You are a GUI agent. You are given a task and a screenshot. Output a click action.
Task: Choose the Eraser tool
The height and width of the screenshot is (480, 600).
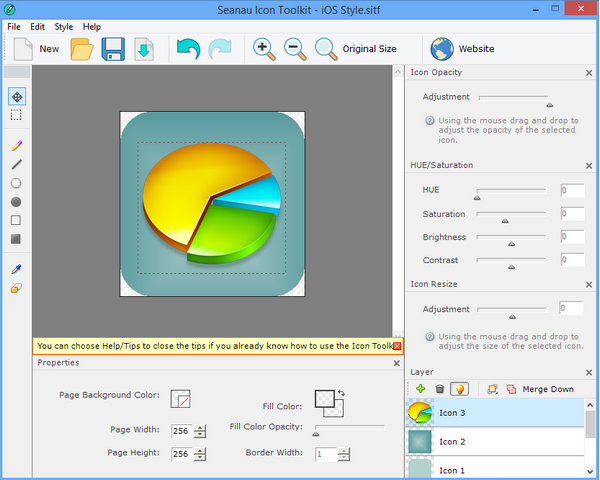pyautogui.click(x=16, y=288)
